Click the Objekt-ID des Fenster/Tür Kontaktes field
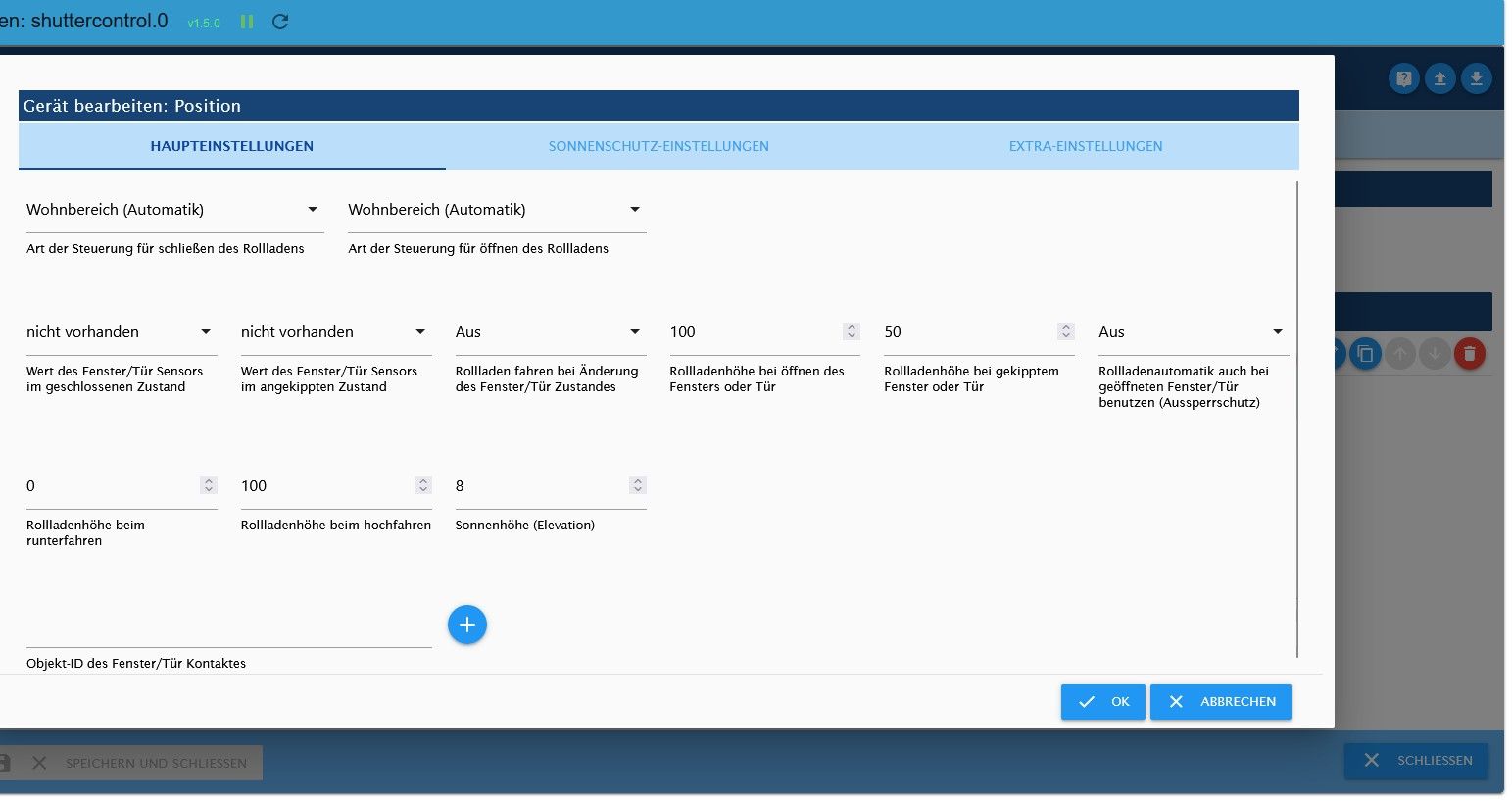The width and height of the screenshot is (1512, 801). (x=229, y=627)
